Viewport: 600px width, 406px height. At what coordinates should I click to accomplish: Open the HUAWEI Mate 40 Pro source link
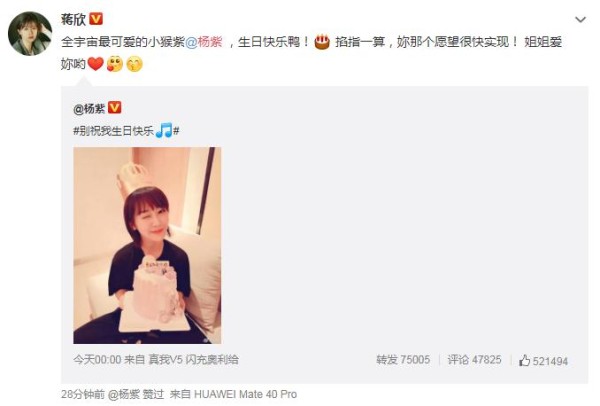pos(246,394)
